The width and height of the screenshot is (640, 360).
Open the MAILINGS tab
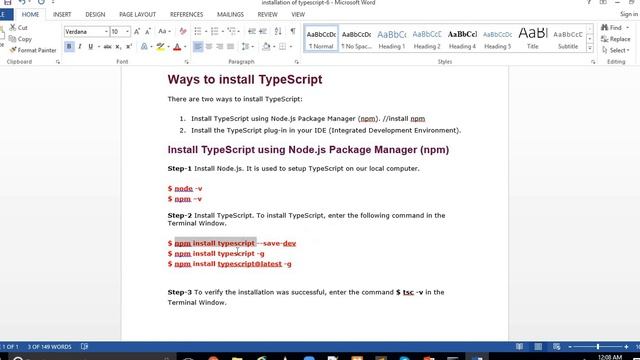click(x=230, y=14)
